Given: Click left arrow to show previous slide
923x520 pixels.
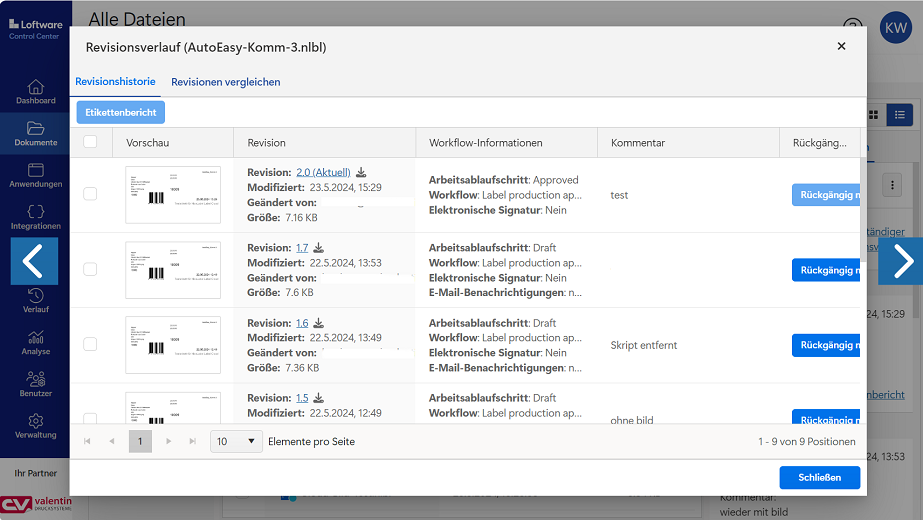Looking at the screenshot, I should pyautogui.click(x=34, y=261).
